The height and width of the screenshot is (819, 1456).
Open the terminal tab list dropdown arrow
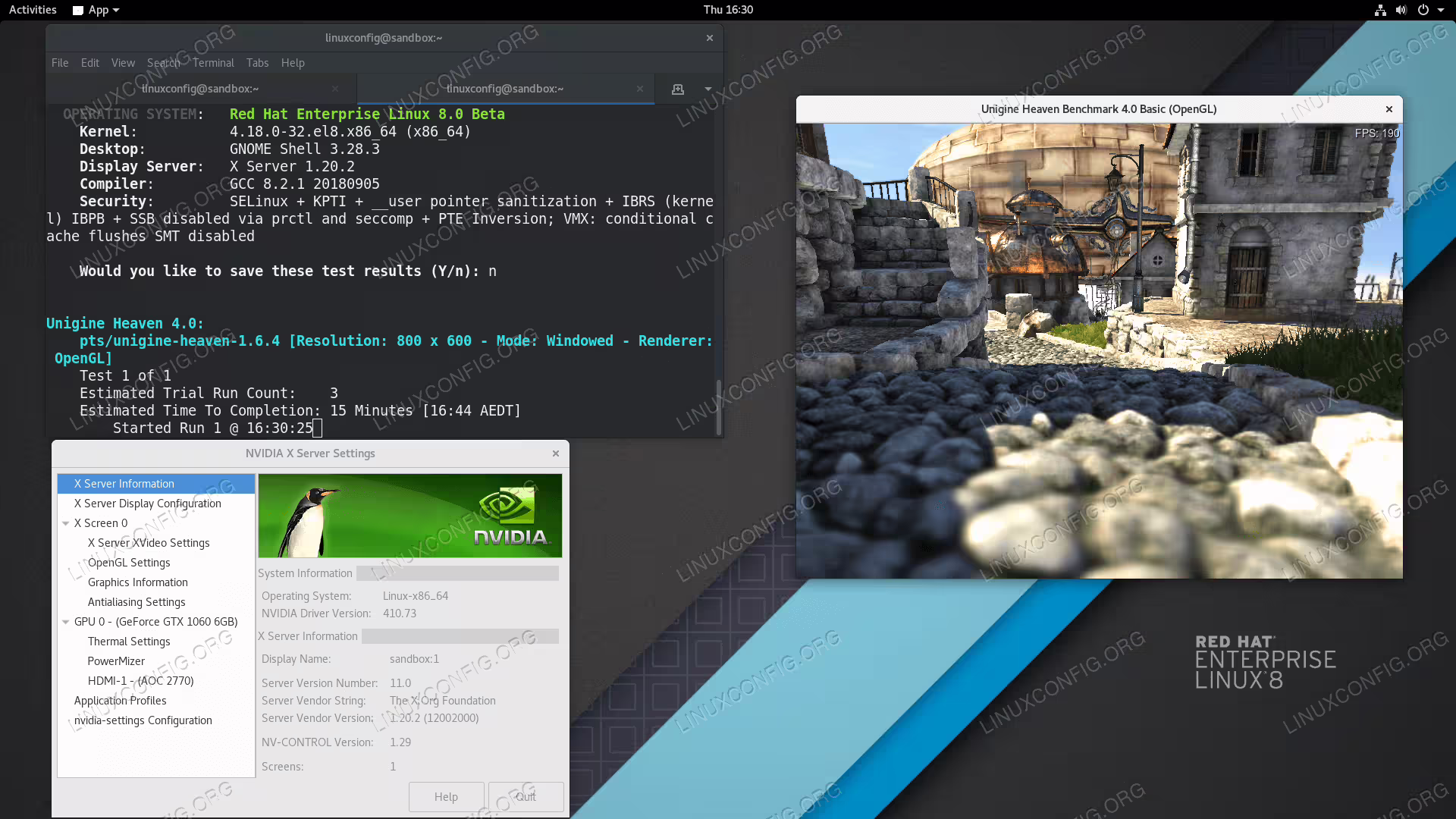(708, 89)
